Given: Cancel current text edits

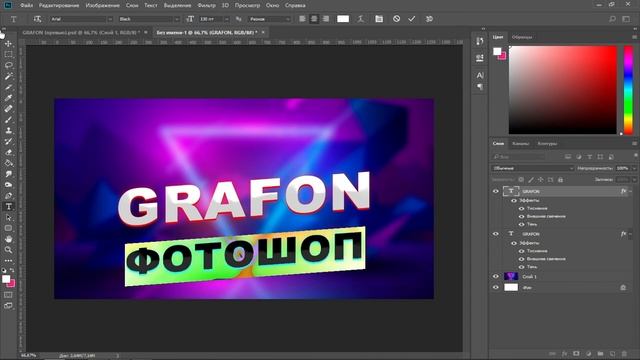Looking at the screenshot, I should tap(396, 19).
